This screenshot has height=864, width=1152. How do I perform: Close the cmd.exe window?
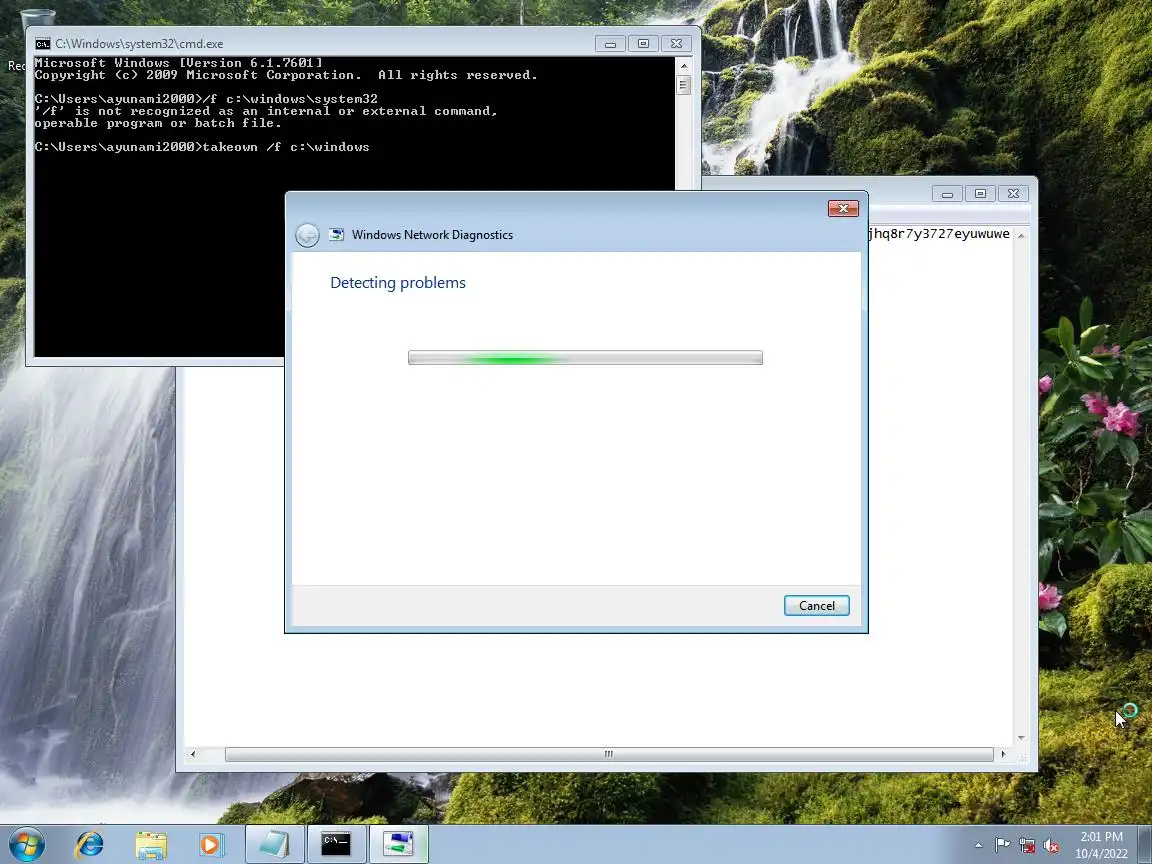[676, 44]
